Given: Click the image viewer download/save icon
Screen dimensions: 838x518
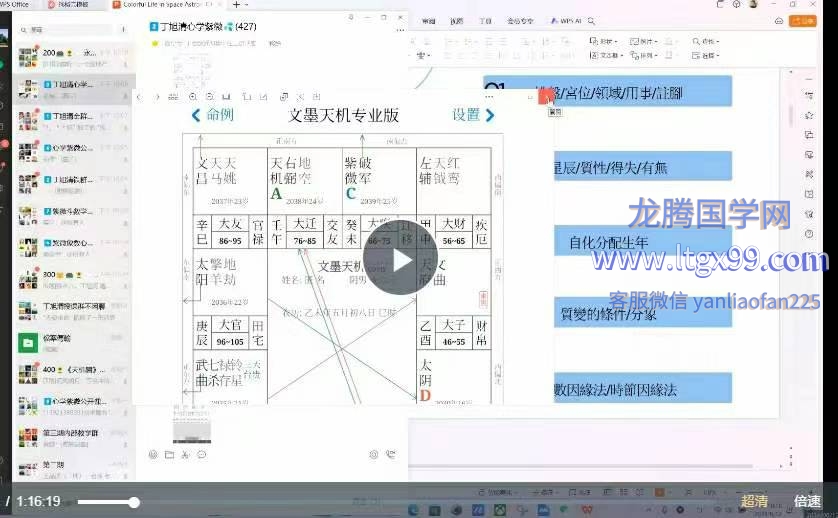Looking at the screenshot, I should (x=226, y=97).
